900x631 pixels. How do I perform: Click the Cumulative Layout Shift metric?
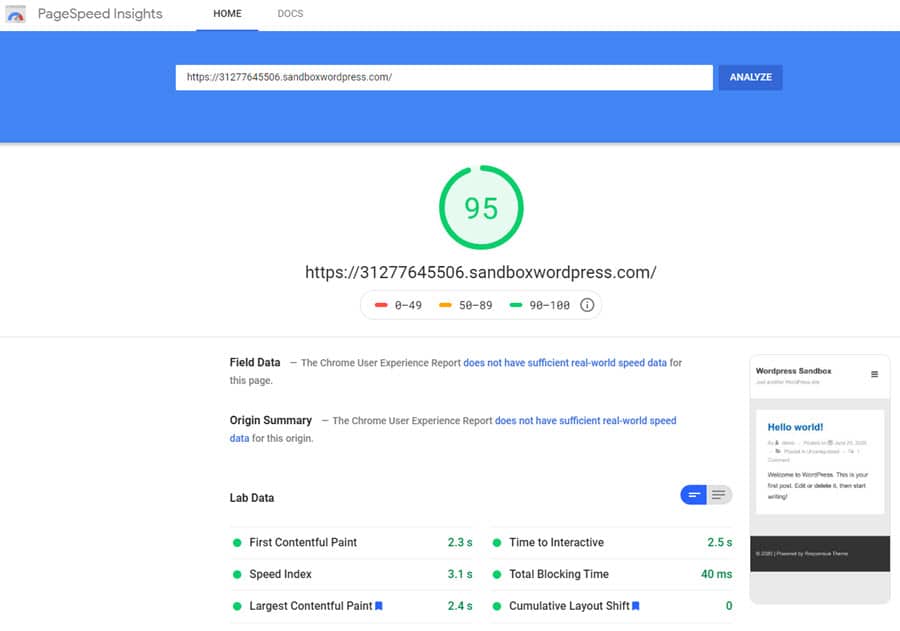(612, 606)
